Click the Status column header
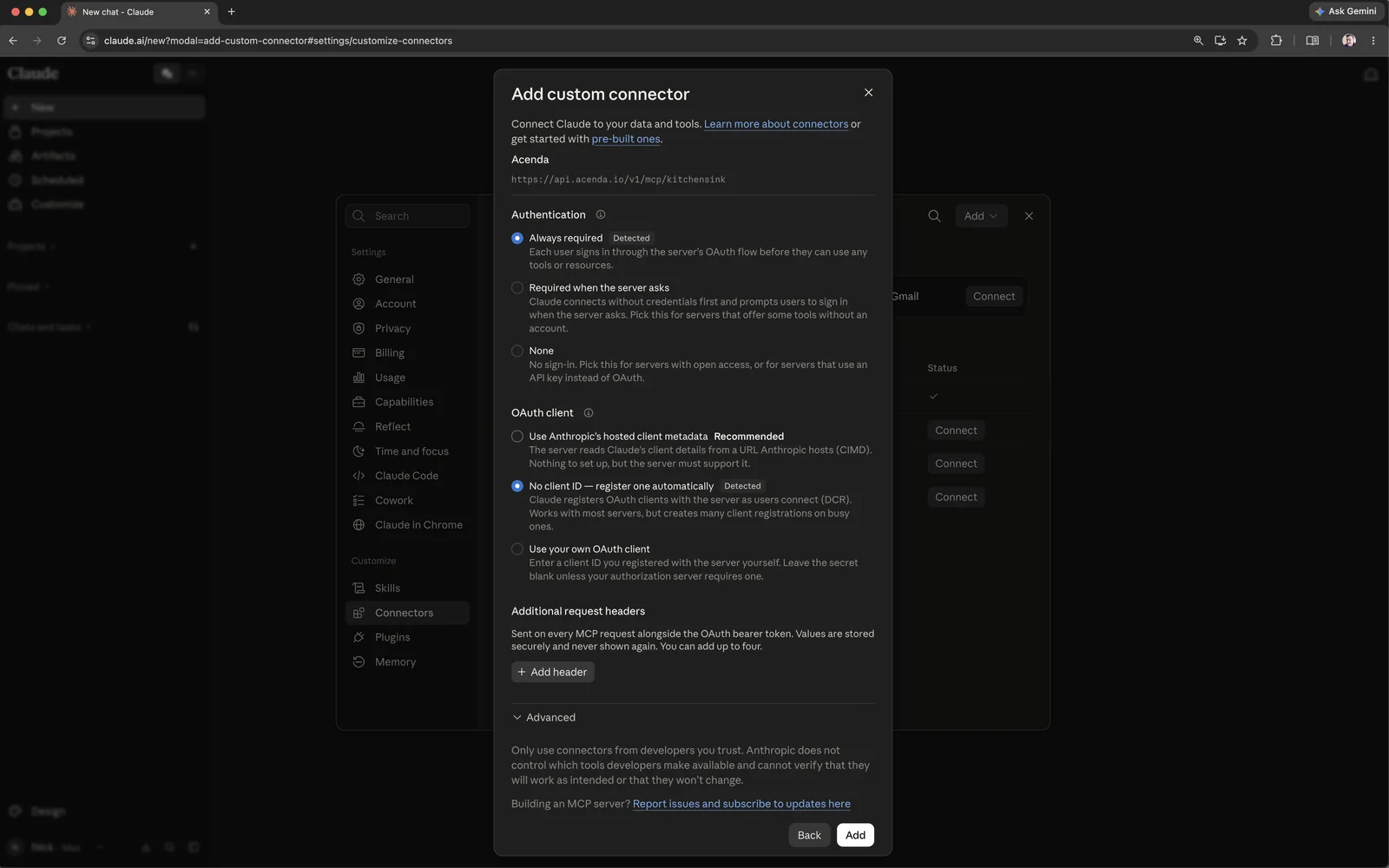 coord(942,368)
